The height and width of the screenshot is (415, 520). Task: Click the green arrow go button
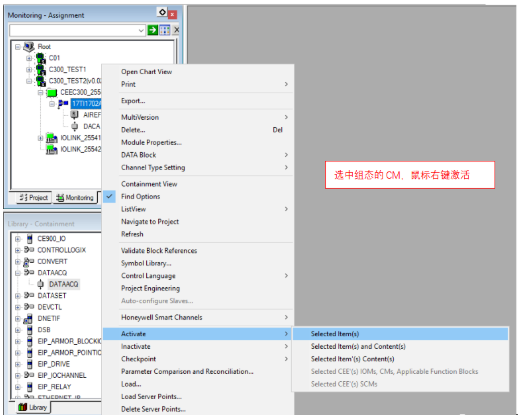click(x=153, y=30)
